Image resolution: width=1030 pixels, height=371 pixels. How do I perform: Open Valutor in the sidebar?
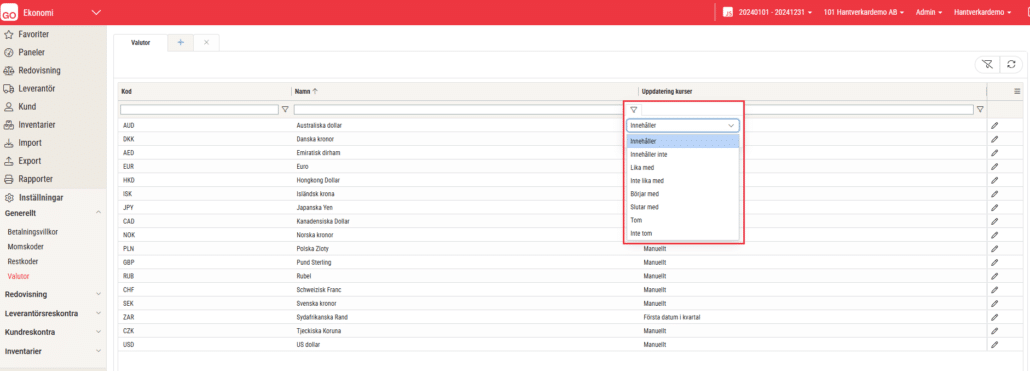tap(18, 276)
